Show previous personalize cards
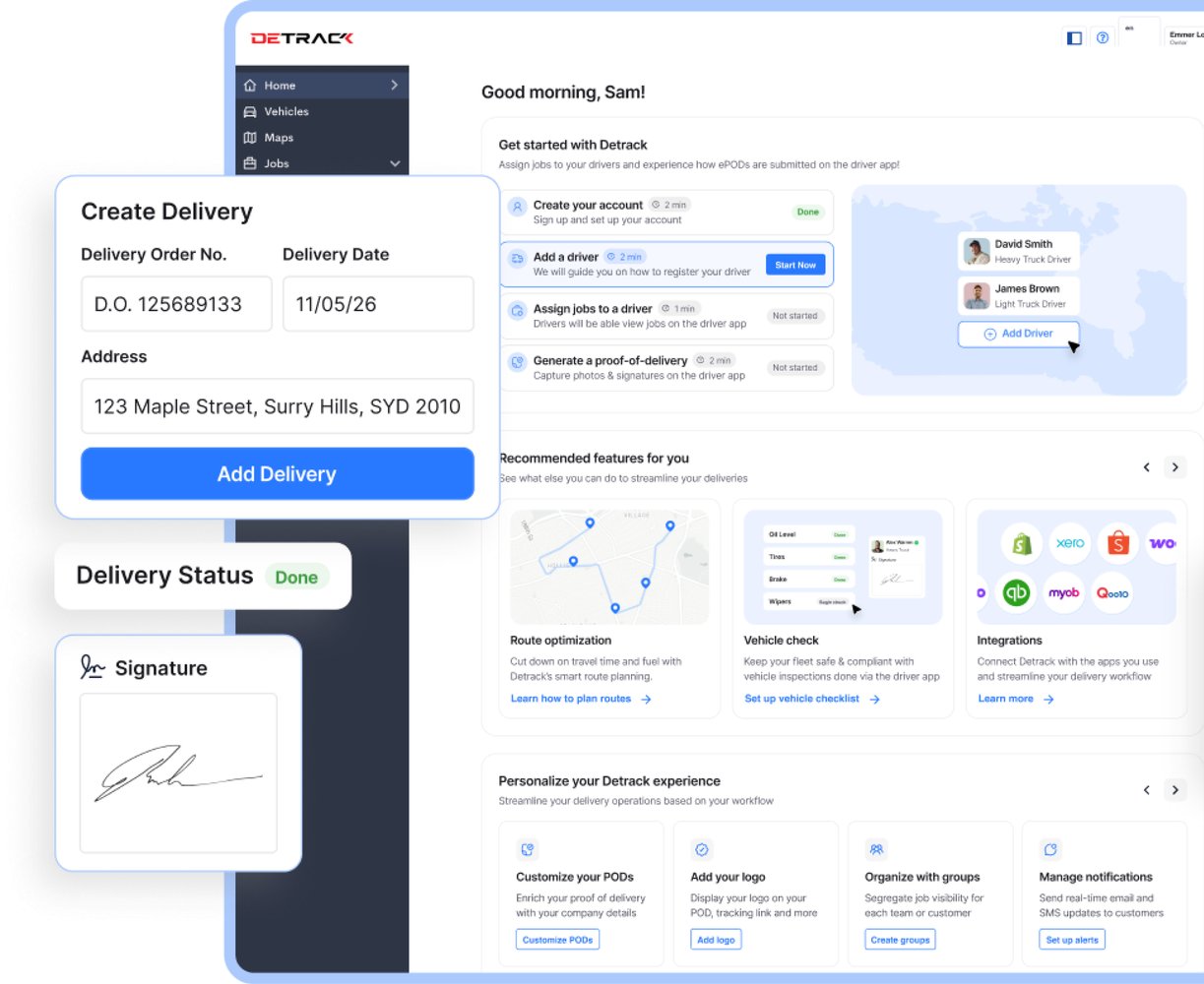Viewport: 1204px width, 984px height. (x=1147, y=789)
